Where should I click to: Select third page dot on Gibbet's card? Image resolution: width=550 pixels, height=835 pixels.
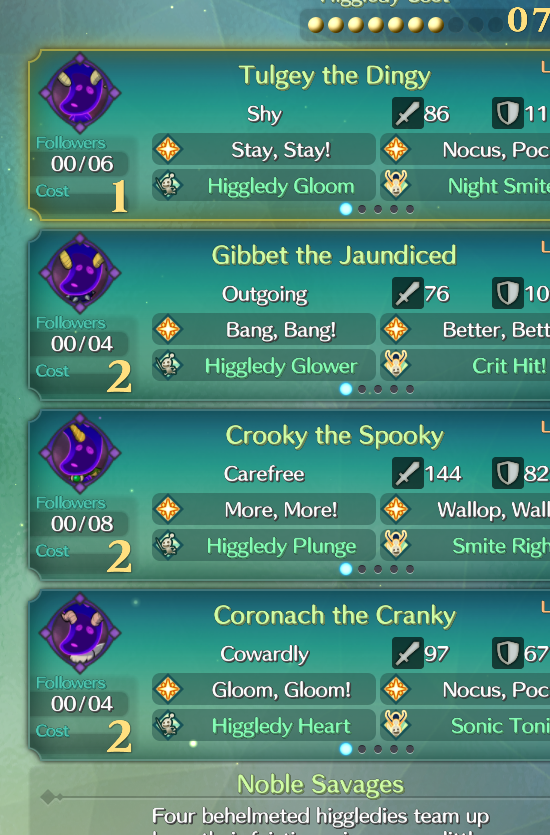click(x=378, y=389)
